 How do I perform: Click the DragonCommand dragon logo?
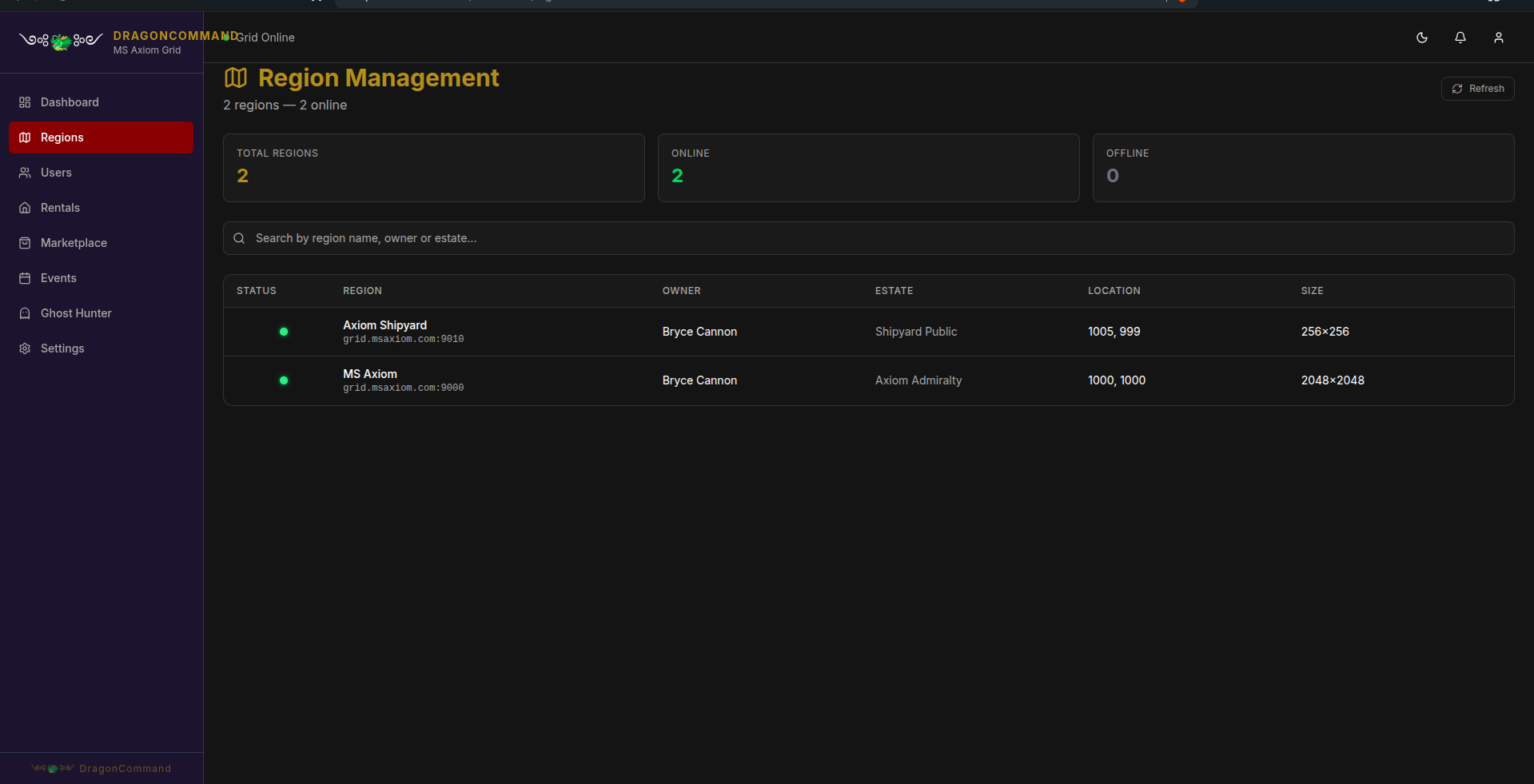coord(61,41)
